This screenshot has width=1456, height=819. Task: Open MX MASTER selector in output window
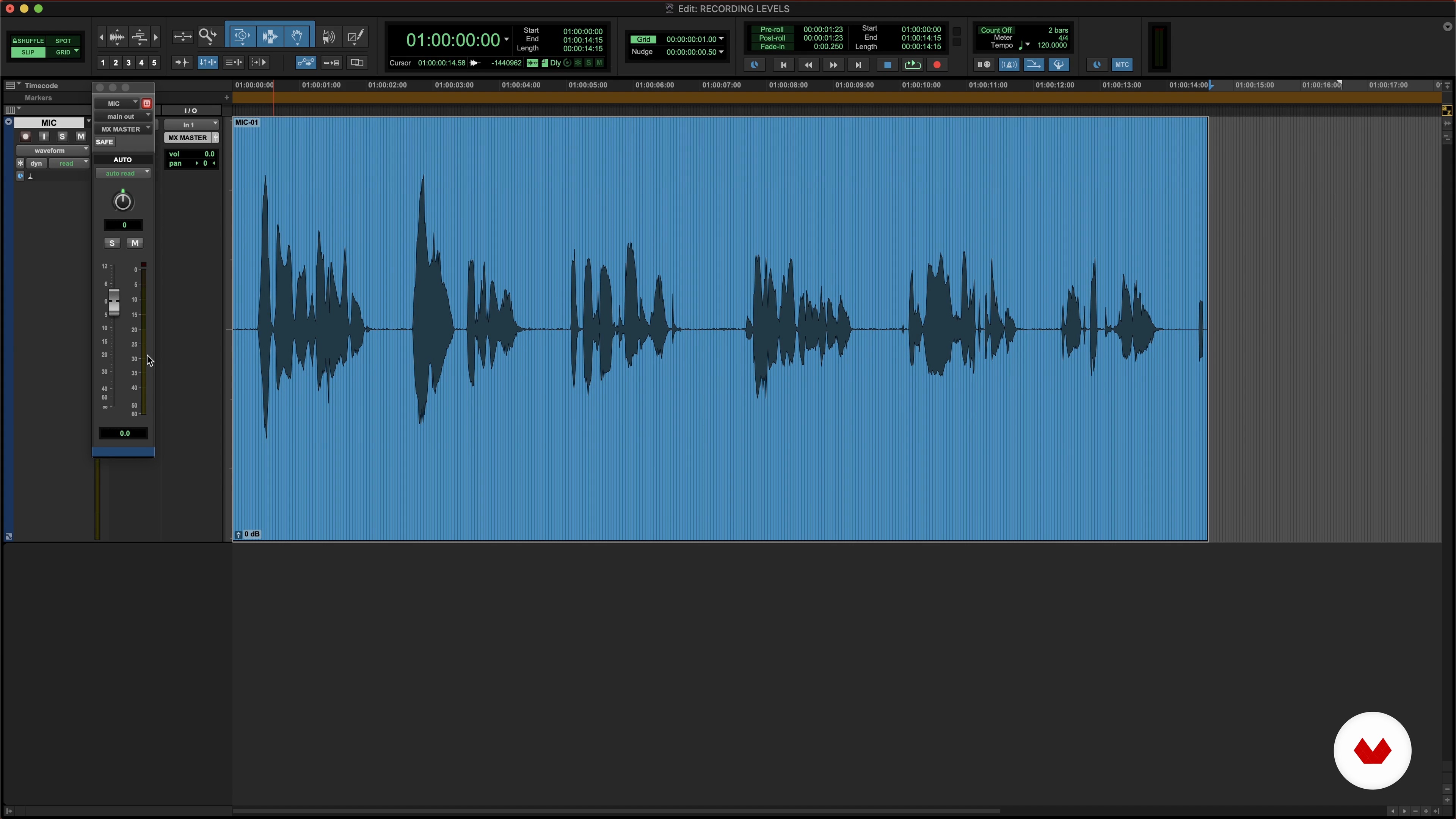(122, 129)
